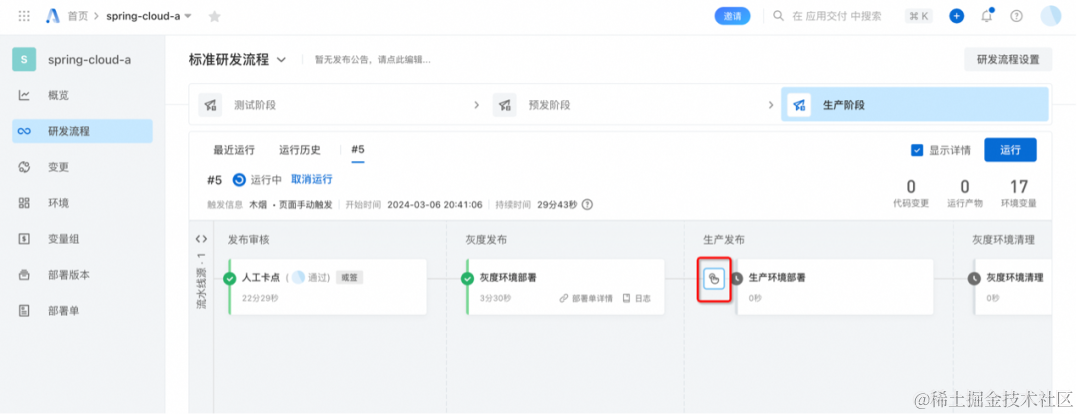Open the app launcher grid icon
The height and width of the screenshot is (416, 1080).
24,16
